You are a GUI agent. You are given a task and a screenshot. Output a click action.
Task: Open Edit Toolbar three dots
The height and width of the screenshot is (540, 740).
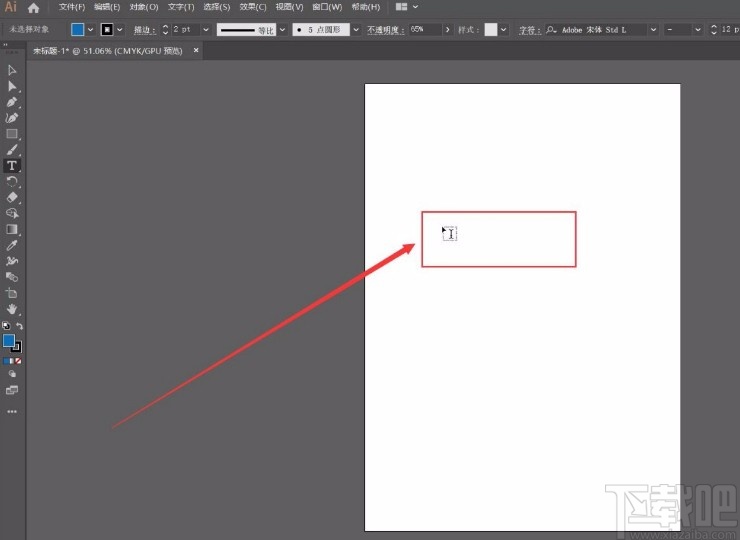click(x=12, y=412)
